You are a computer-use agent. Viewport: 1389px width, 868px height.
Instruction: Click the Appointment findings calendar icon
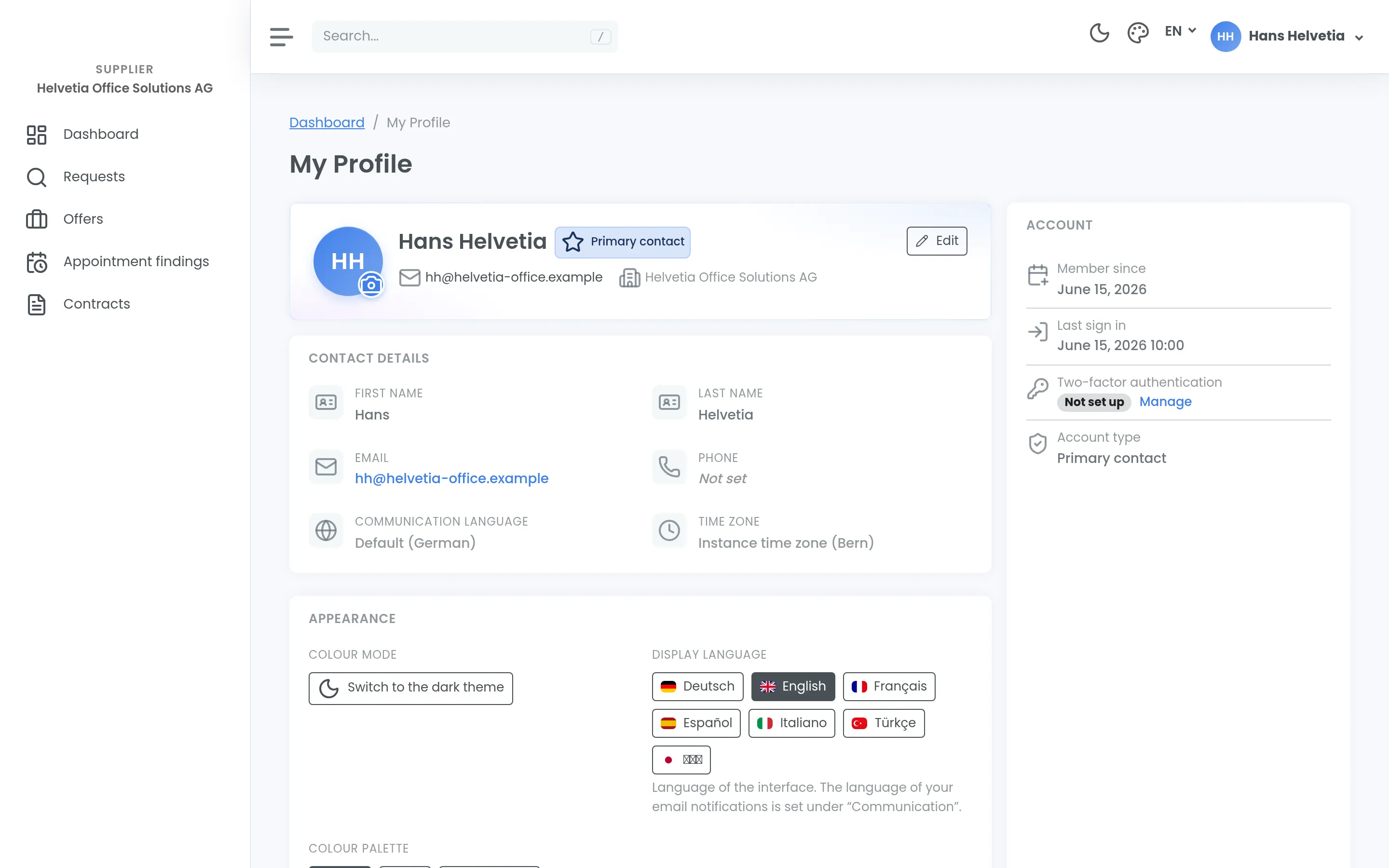(x=37, y=262)
